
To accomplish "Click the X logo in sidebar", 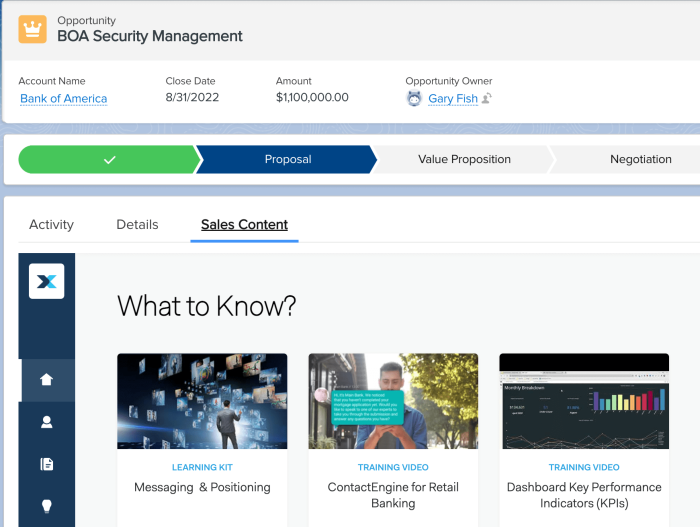I will [x=46, y=281].
